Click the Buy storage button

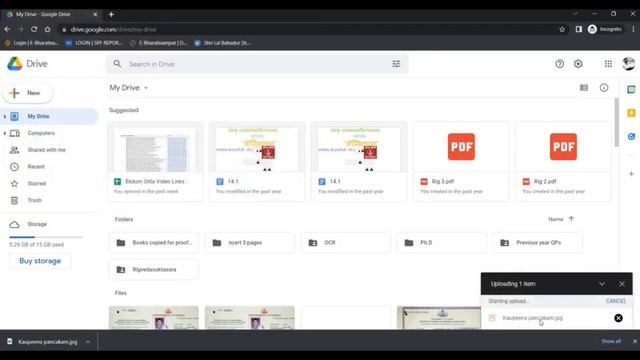pyautogui.click(x=40, y=261)
